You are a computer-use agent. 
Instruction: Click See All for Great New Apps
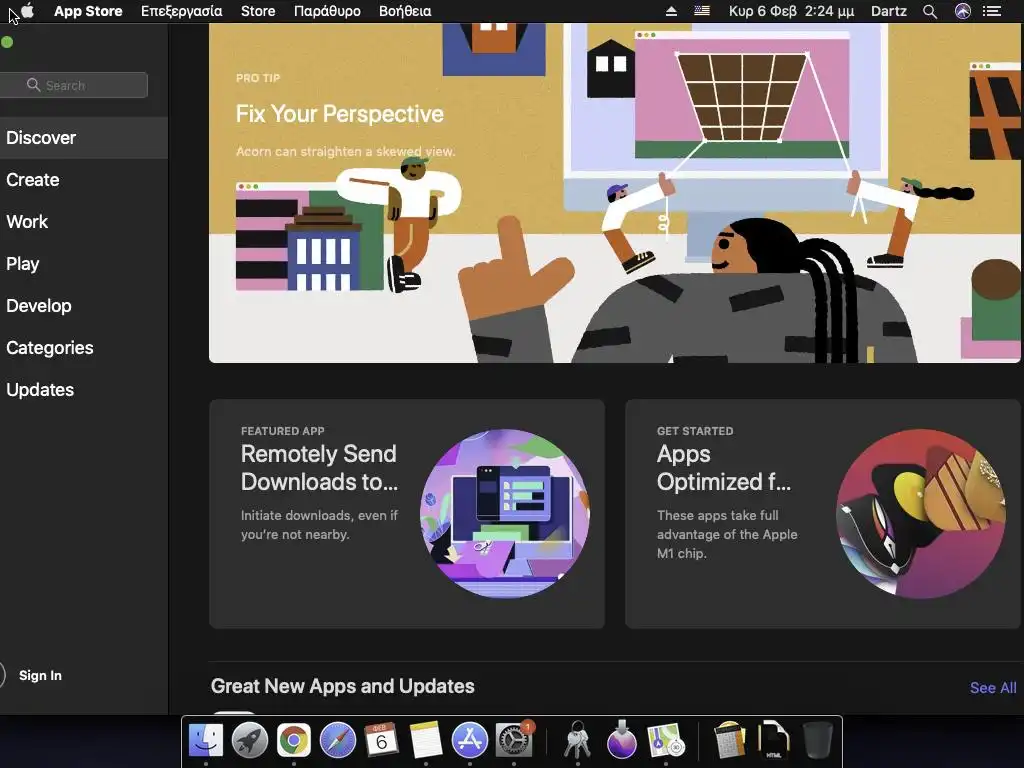tap(993, 688)
